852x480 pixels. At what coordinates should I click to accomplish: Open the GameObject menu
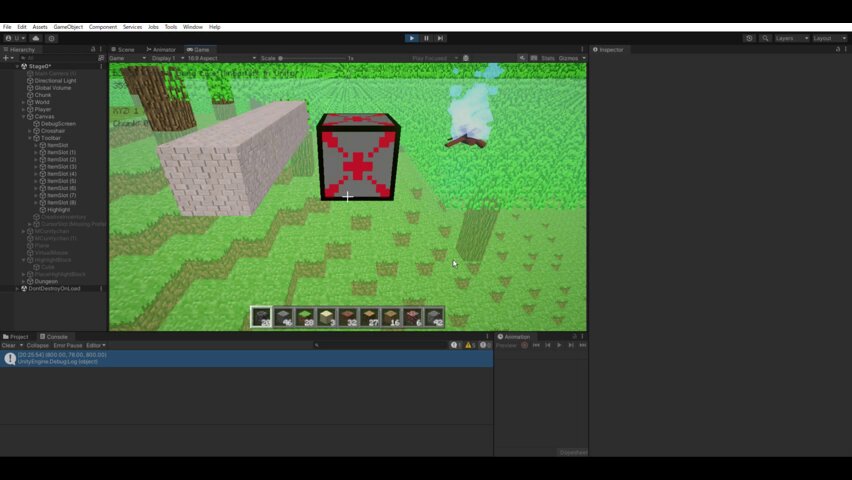[68, 27]
